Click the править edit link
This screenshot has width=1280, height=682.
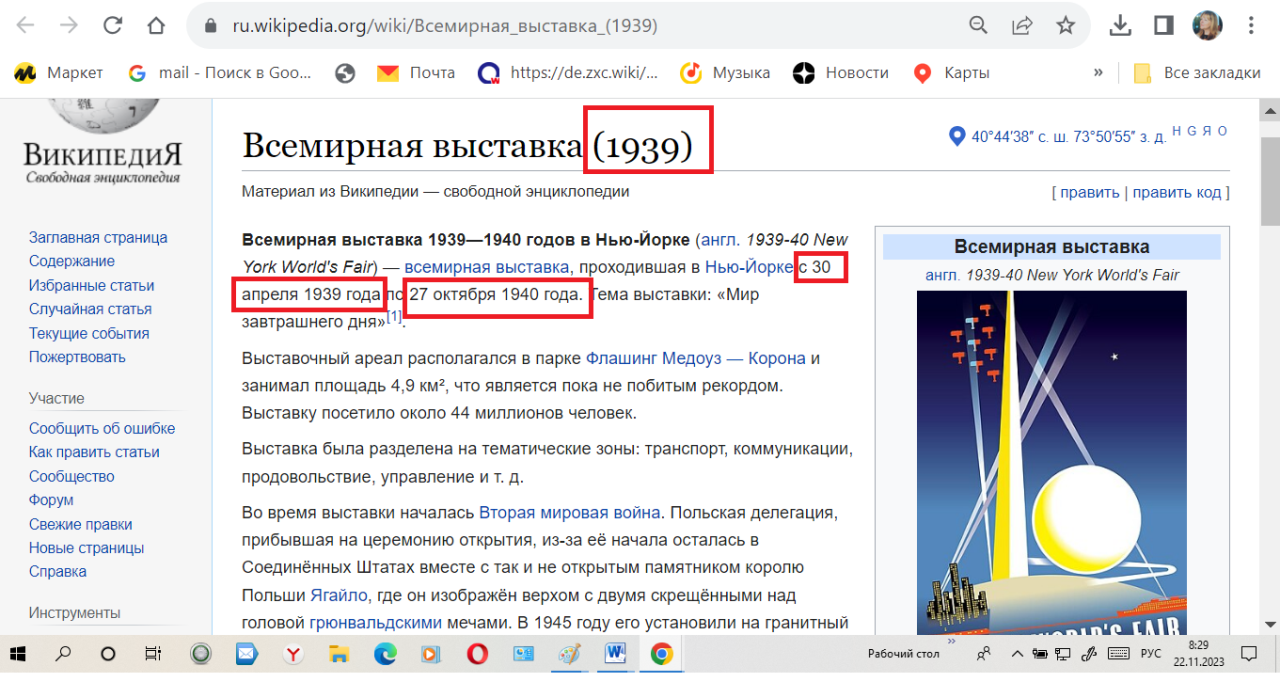pyautogui.click(x=1089, y=192)
